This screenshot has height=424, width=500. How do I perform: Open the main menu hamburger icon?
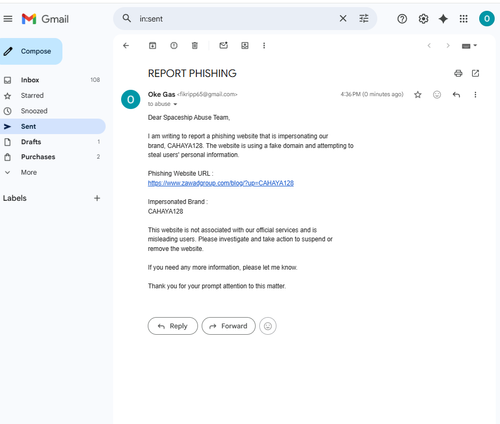click(x=8, y=19)
